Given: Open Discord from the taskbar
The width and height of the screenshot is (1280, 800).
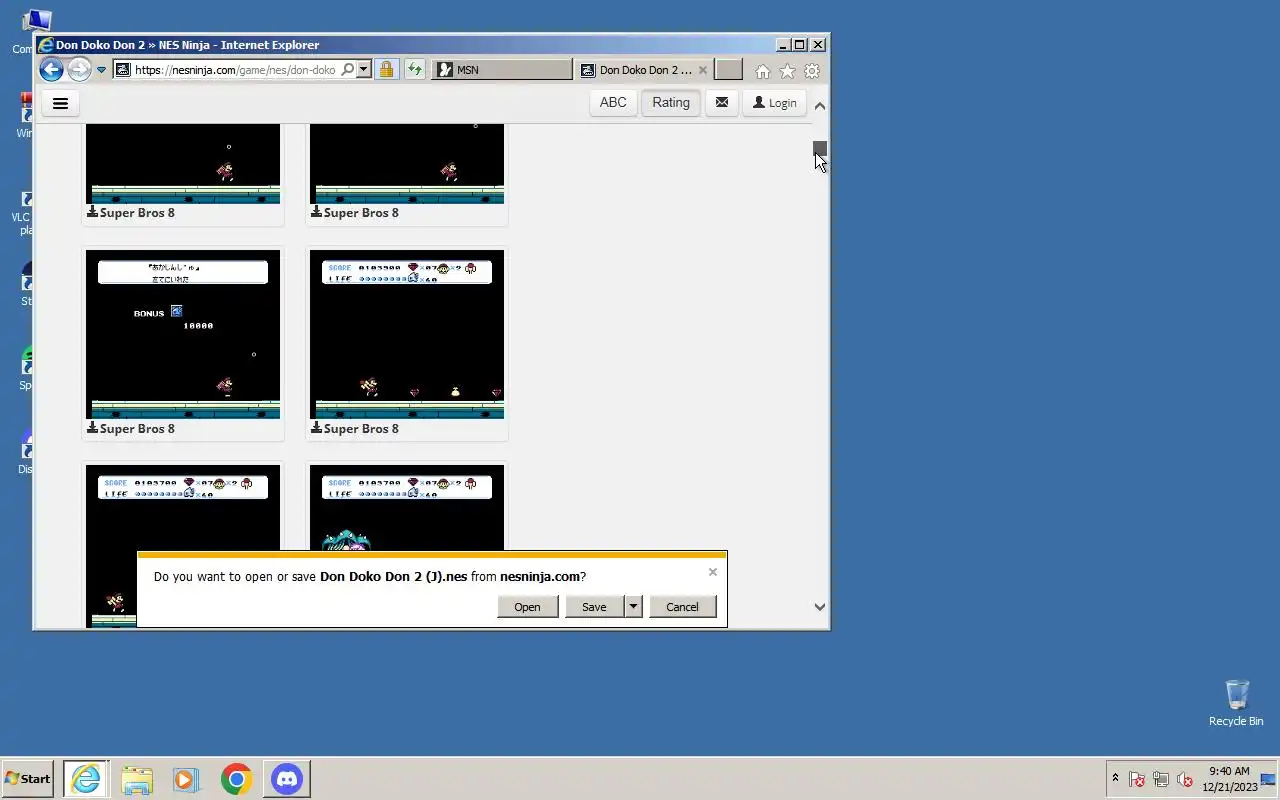Looking at the screenshot, I should tap(287, 779).
